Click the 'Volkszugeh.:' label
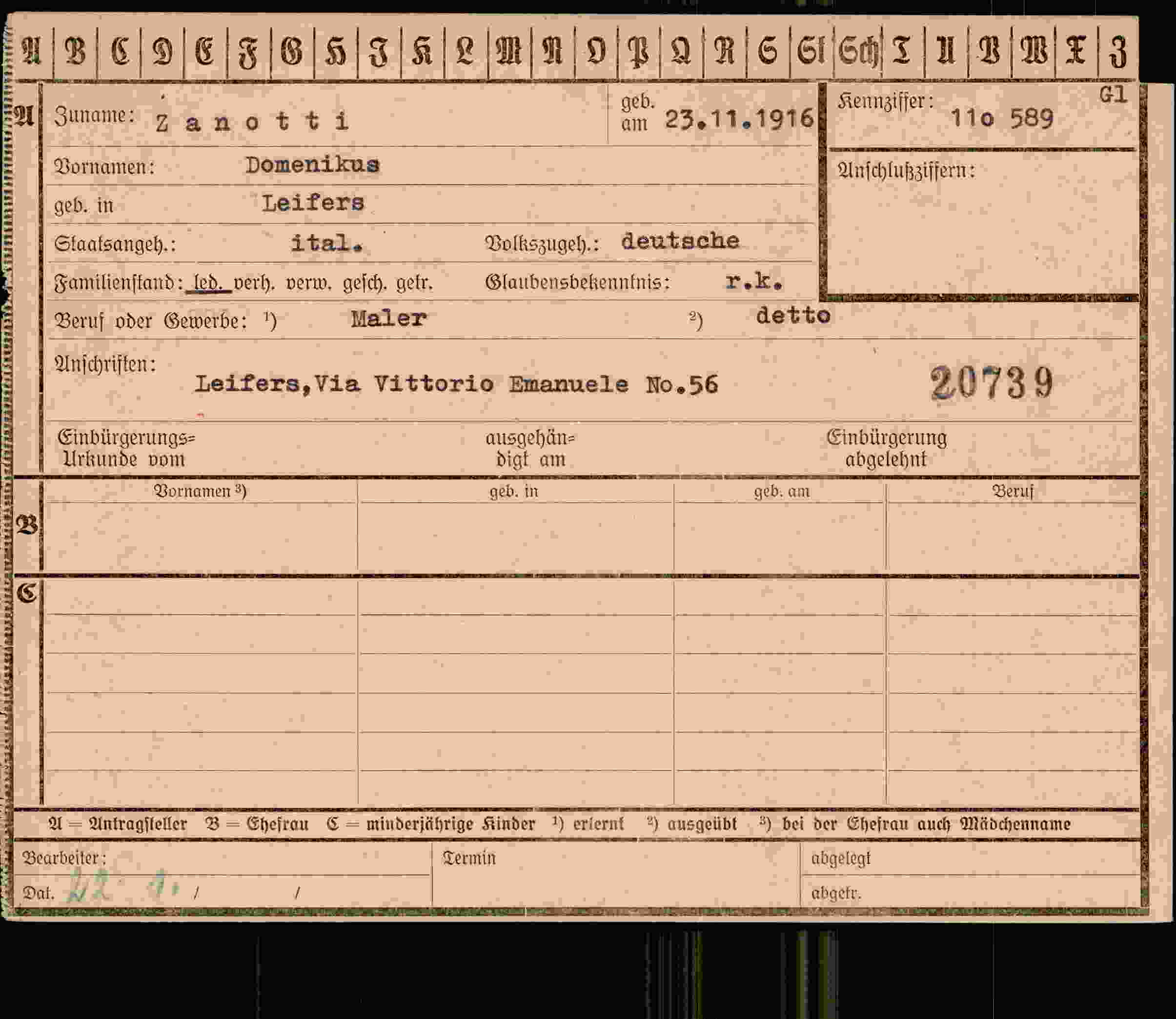This screenshot has height=1019, width=1176. tap(542, 243)
